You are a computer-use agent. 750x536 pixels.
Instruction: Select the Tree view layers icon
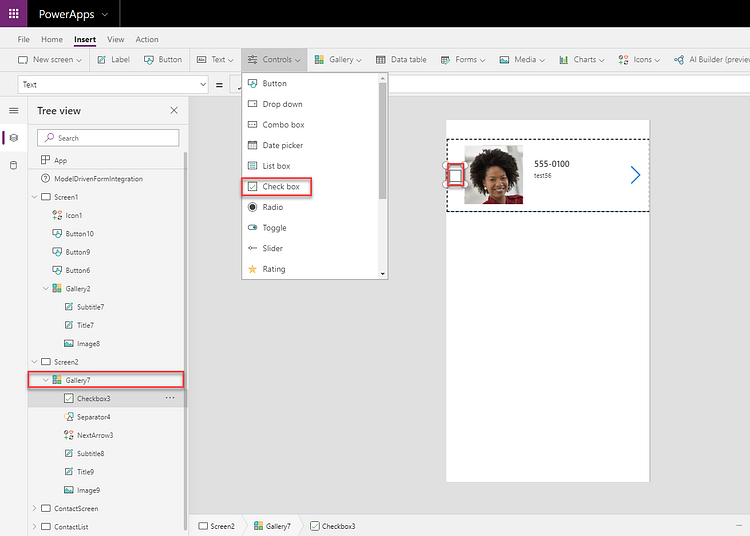click(x=13, y=138)
